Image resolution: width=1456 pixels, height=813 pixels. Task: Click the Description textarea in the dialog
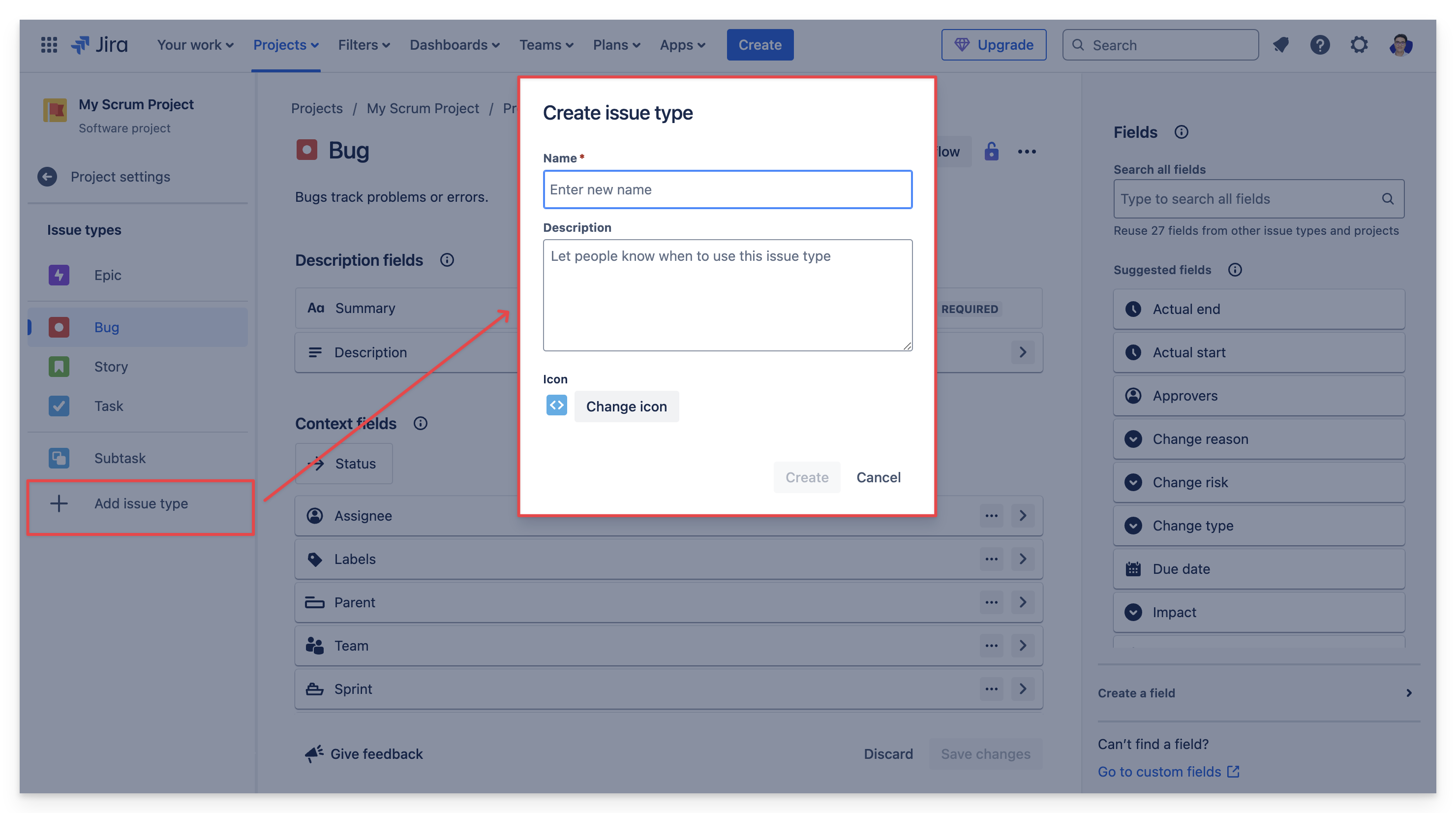coord(728,295)
